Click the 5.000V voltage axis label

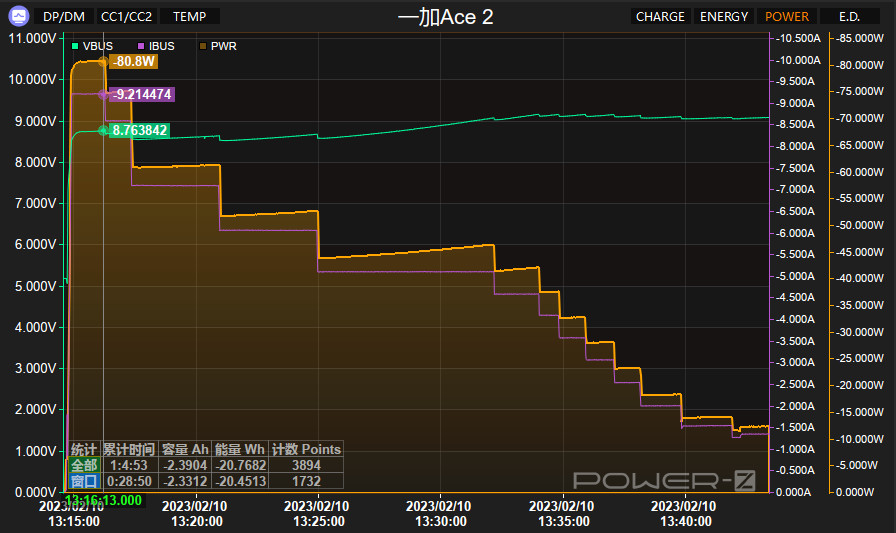pos(35,286)
